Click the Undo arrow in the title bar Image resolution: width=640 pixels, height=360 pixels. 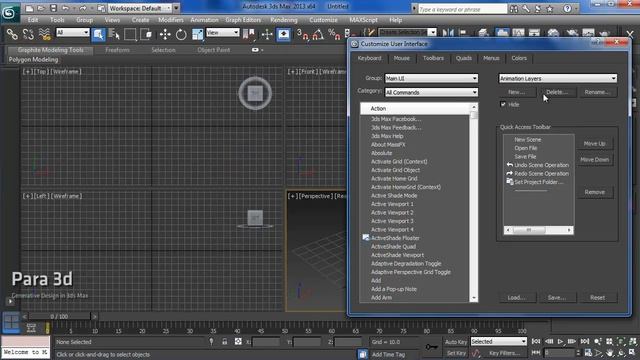65,8
